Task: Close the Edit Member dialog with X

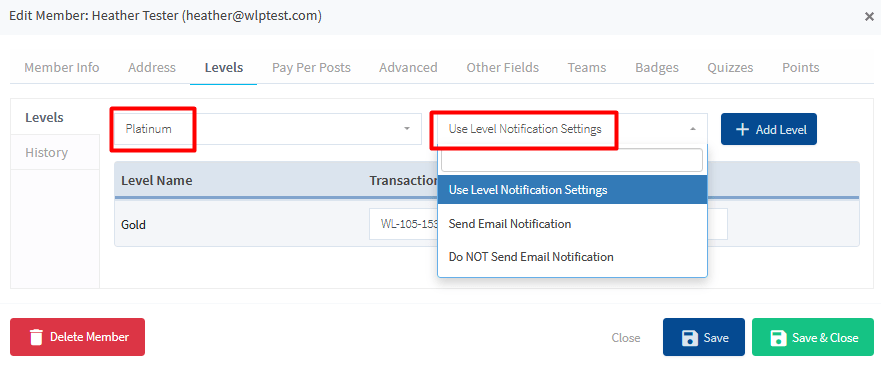Action: pos(869,17)
